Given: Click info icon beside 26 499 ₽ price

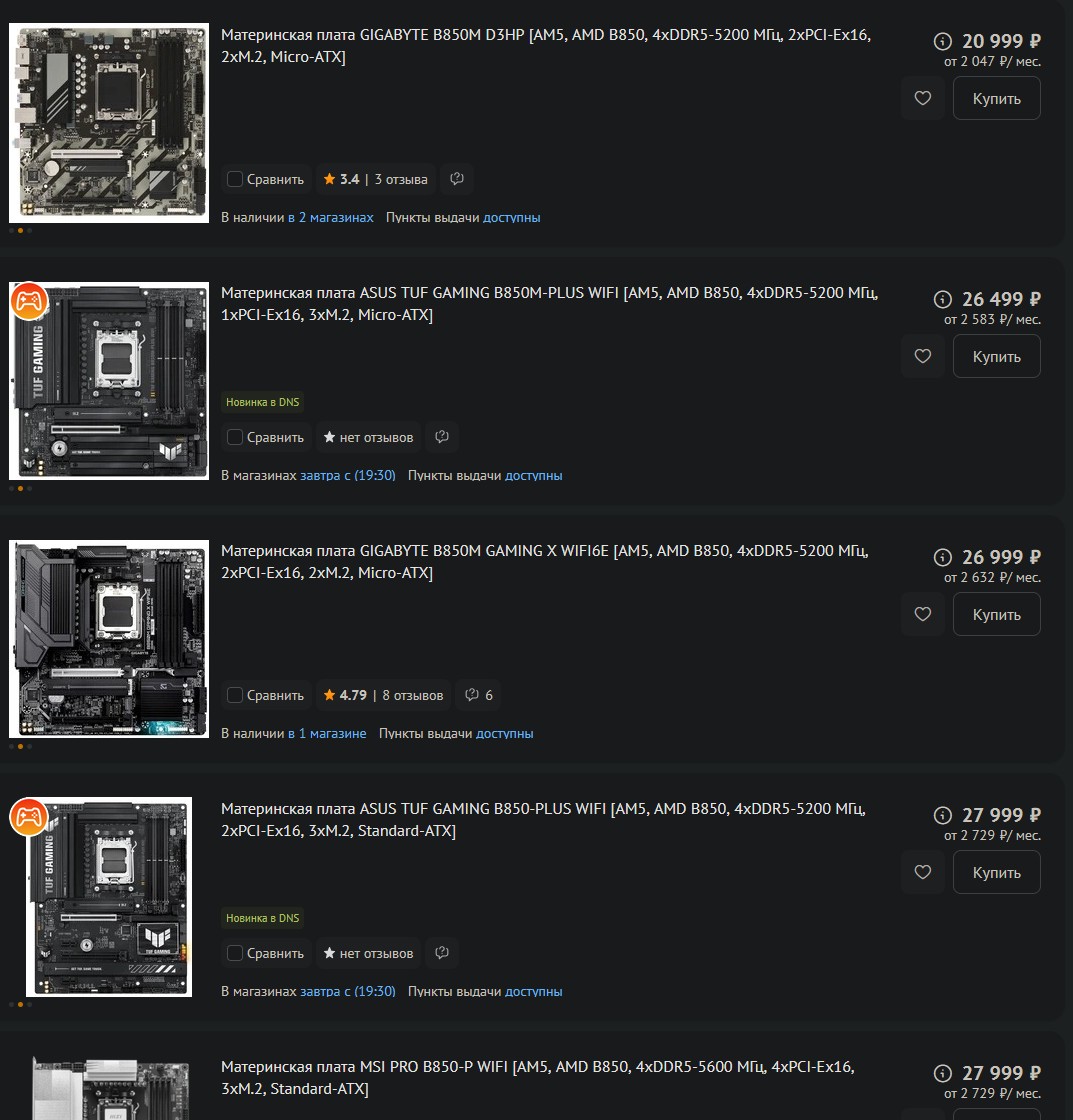Looking at the screenshot, I should point(942,299).
